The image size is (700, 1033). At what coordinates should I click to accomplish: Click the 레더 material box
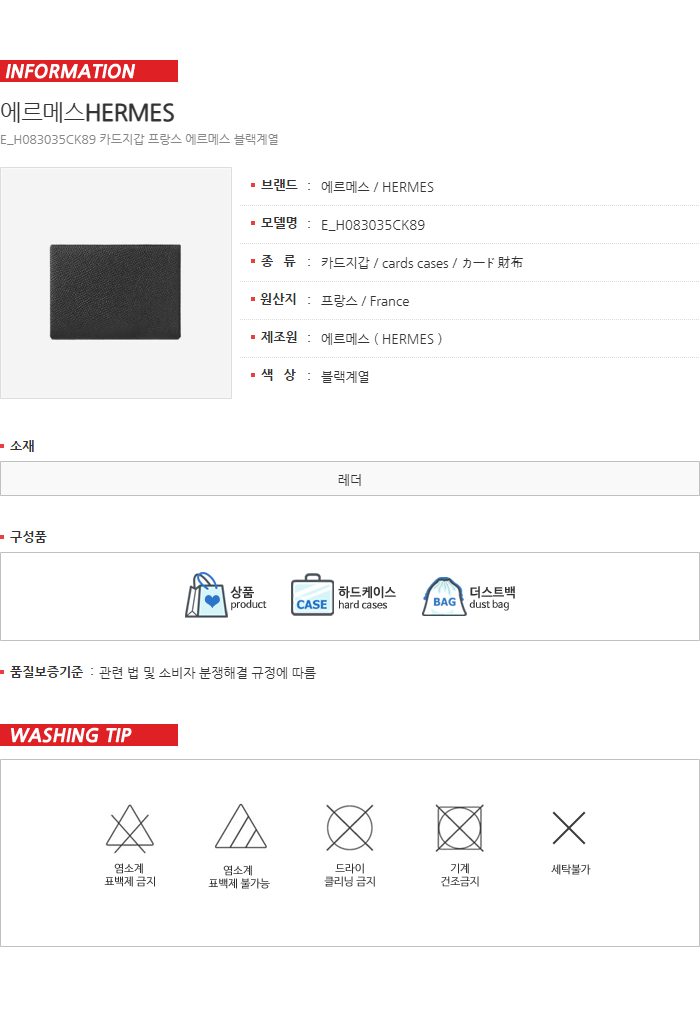[350, 479]
